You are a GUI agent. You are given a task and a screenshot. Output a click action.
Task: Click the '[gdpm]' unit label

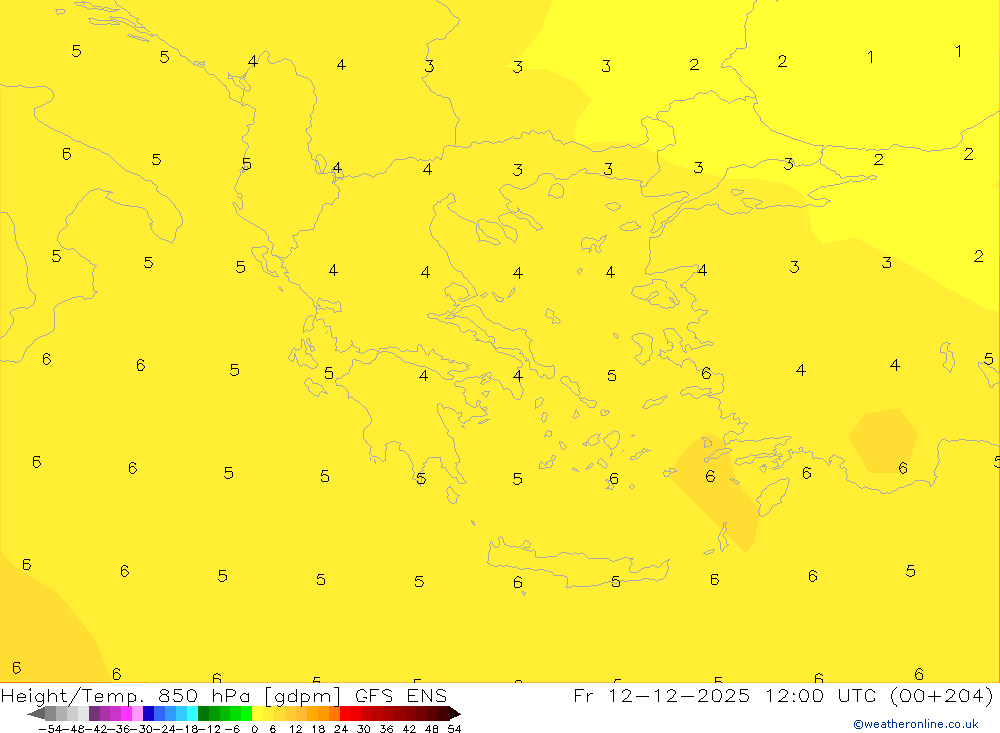click(x=302, y=696)
